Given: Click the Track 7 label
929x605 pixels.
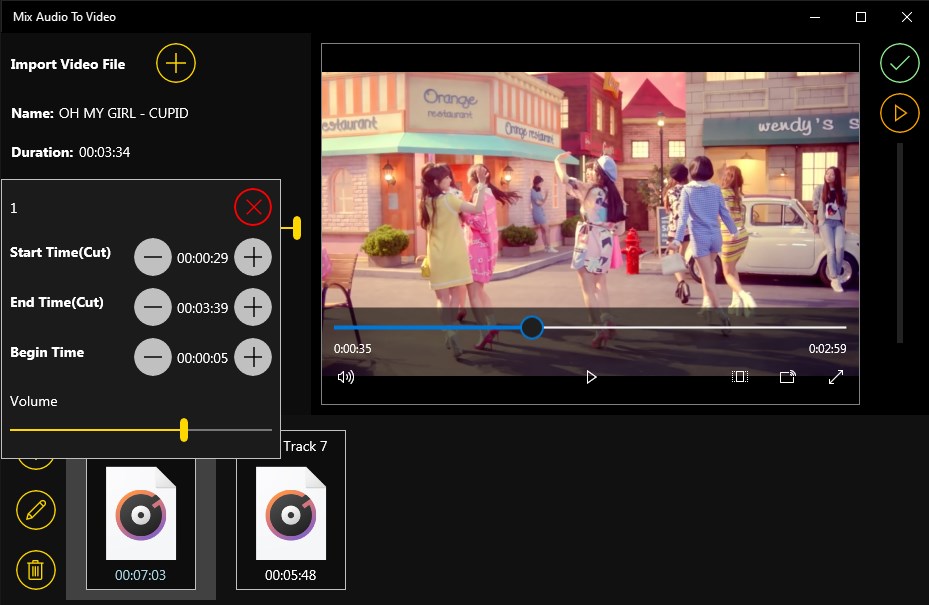Looking at the screenshot, I should click(x=305, y=446).
